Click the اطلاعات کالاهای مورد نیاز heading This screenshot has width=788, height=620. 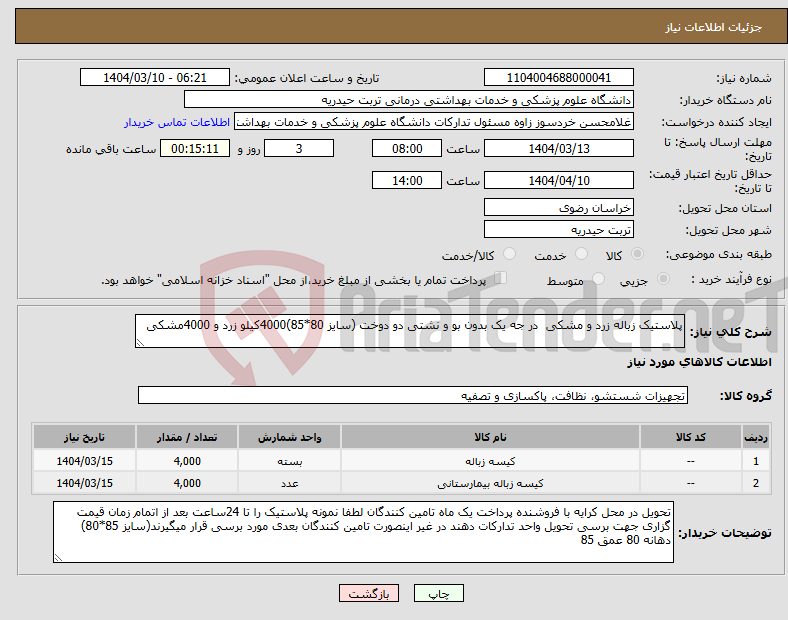(699, 362)
